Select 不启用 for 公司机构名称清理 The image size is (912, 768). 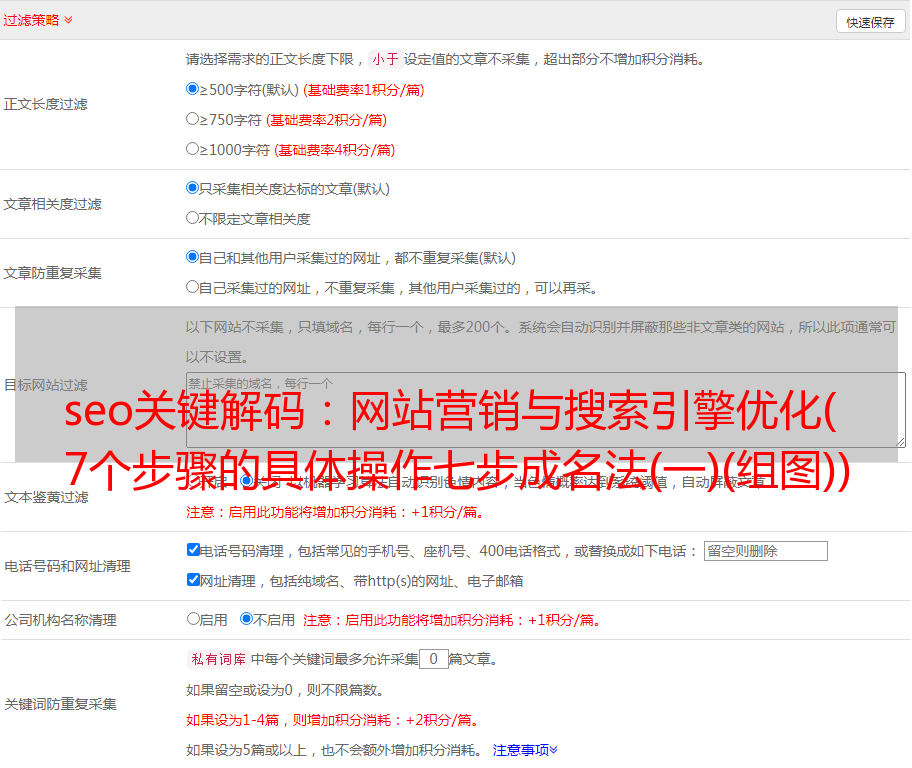coord(247,618)
